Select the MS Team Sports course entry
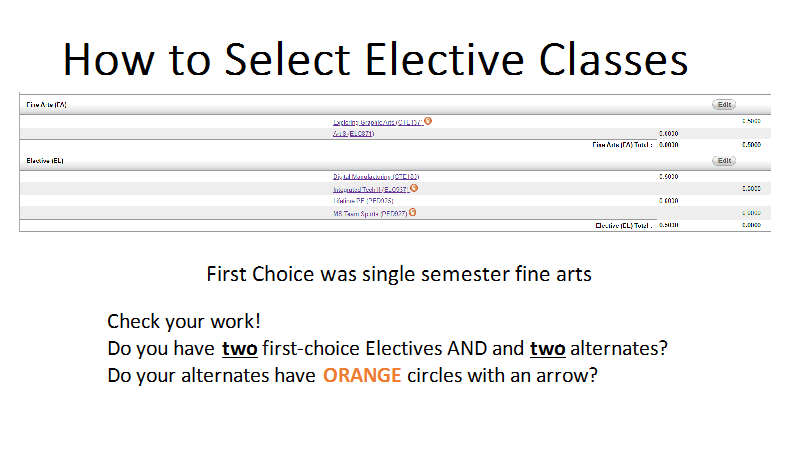The width and height of the screenshot is (800, 450). tap(370, 214)
